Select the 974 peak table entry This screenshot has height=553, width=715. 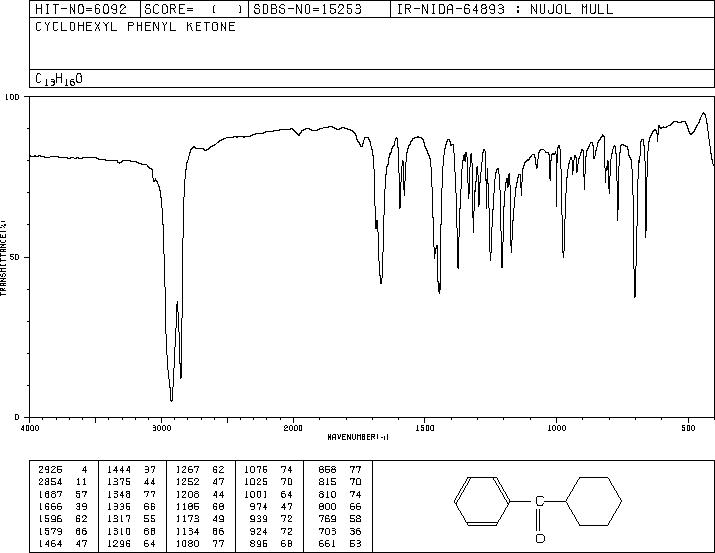259,506
